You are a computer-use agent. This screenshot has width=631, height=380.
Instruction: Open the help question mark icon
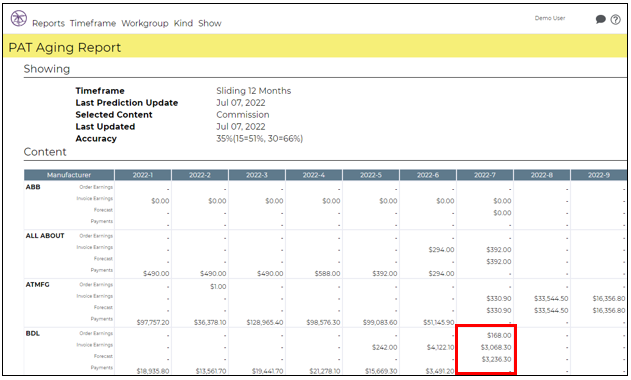pyautogui.click(x=615, y=19)
